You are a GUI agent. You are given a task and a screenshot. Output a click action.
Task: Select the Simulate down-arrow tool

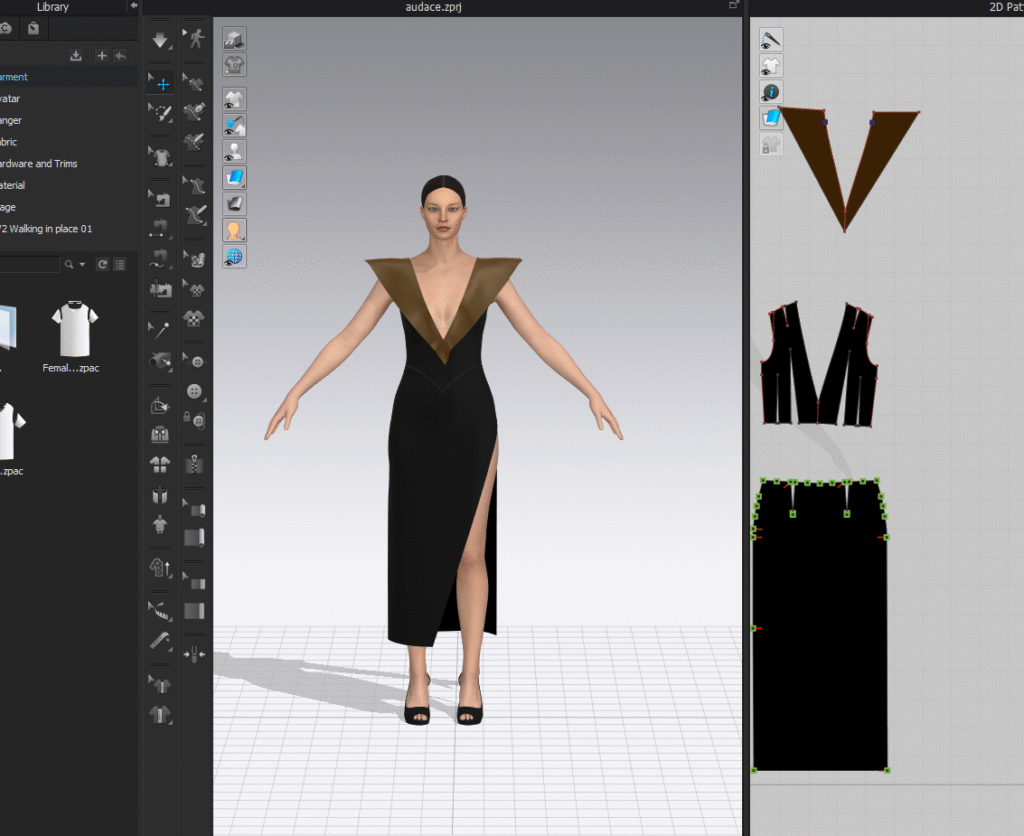(x=160, y=40)
